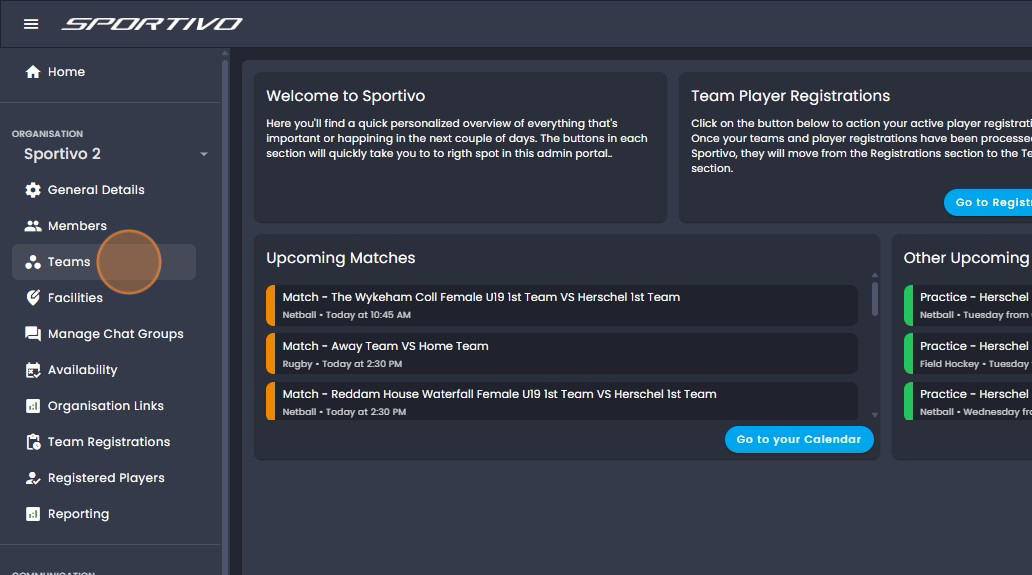Screen dimensions: 1032x575
Task: Click the Members people icon
Action: (33, 226)
